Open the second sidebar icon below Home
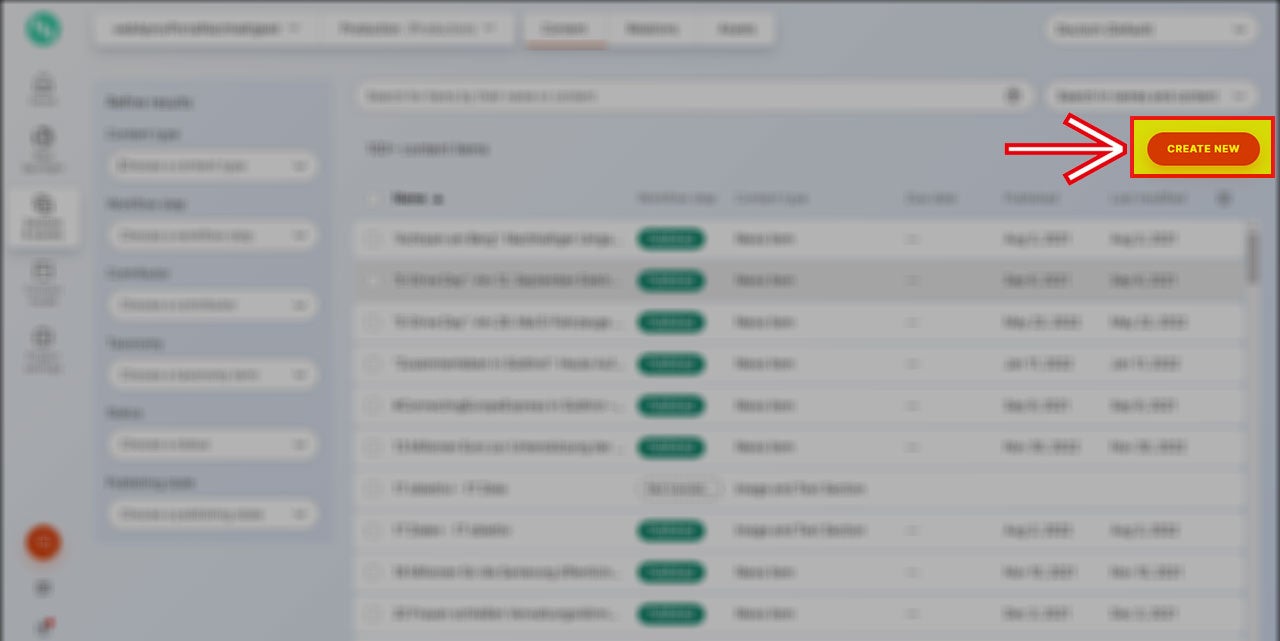1280x641 pixels. pyautogui.click(x=44, y=146)
